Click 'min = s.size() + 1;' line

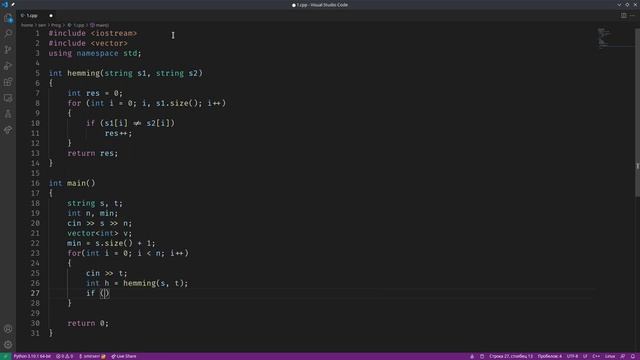point(111,243)
